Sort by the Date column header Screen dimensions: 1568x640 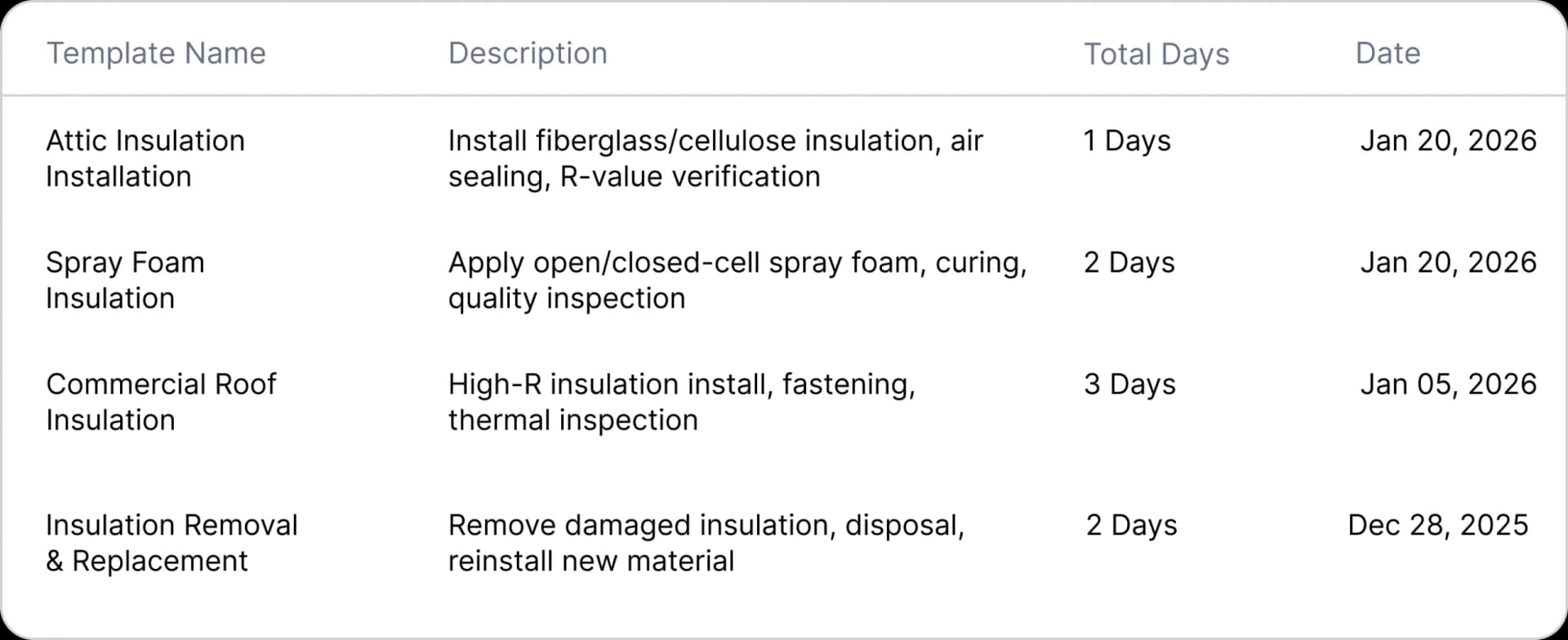[1388, 54]
